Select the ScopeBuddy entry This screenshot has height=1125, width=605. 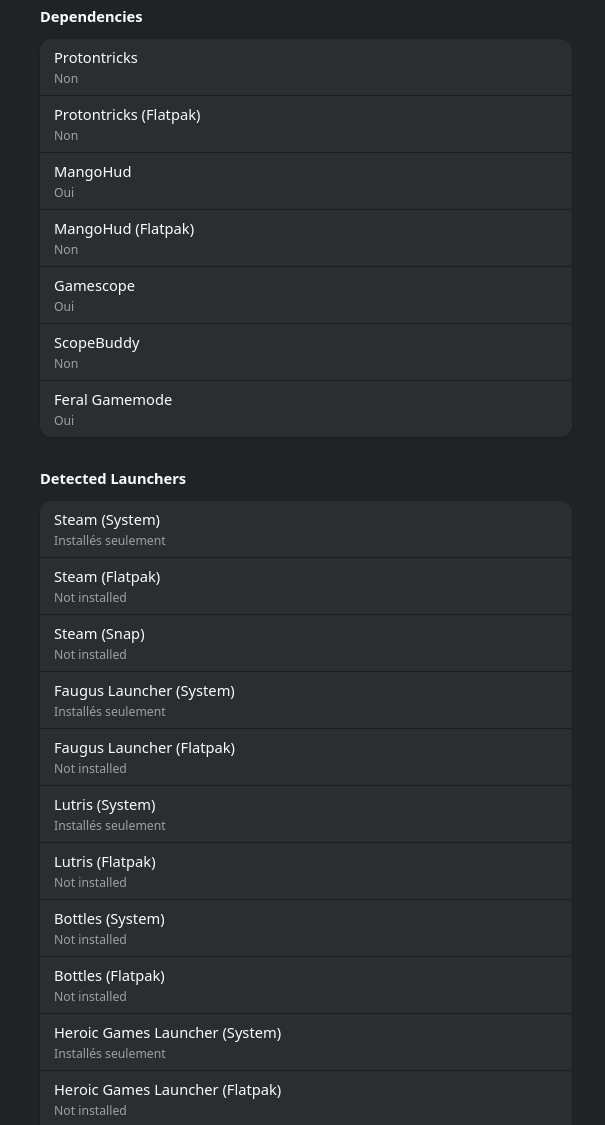click(x=306, y=352)
